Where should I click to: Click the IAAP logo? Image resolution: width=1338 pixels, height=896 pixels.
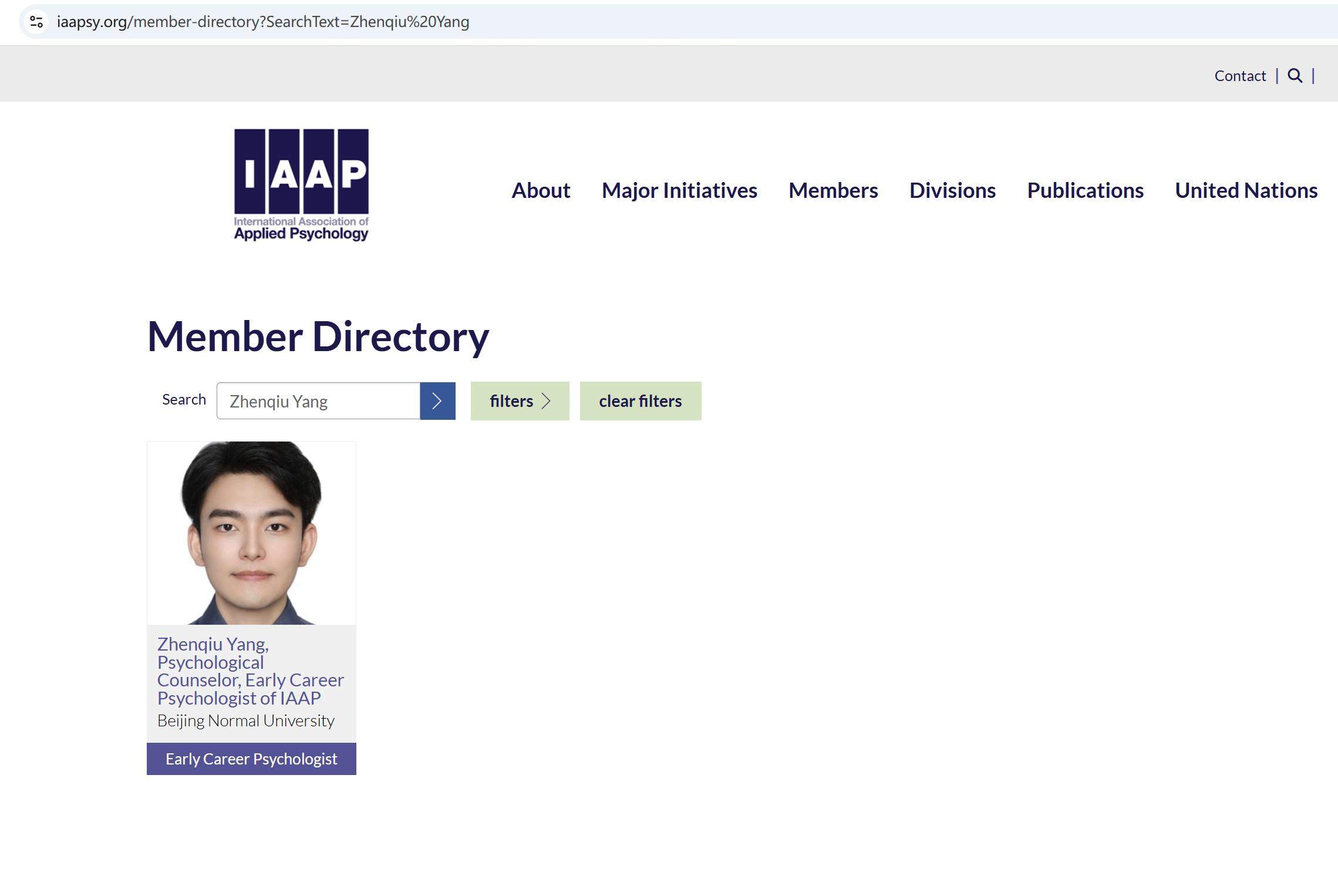point(301,185)
